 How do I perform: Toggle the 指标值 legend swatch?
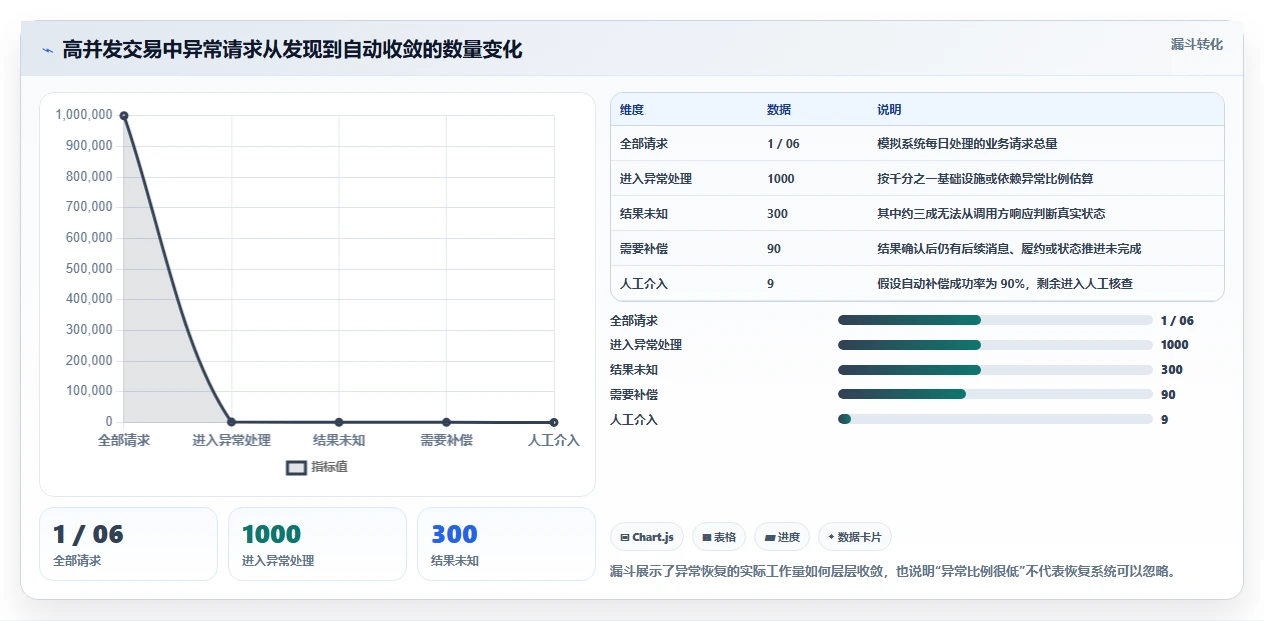(296, 467)
